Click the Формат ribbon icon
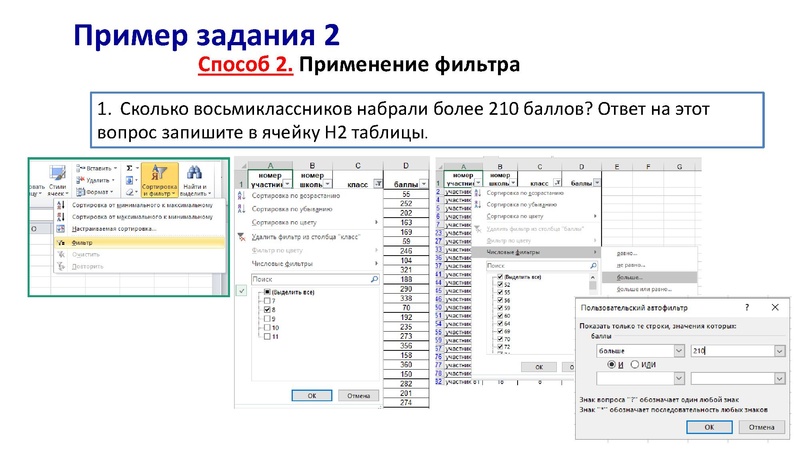Screen dimensions: 800x450 [x=80, y=192]
